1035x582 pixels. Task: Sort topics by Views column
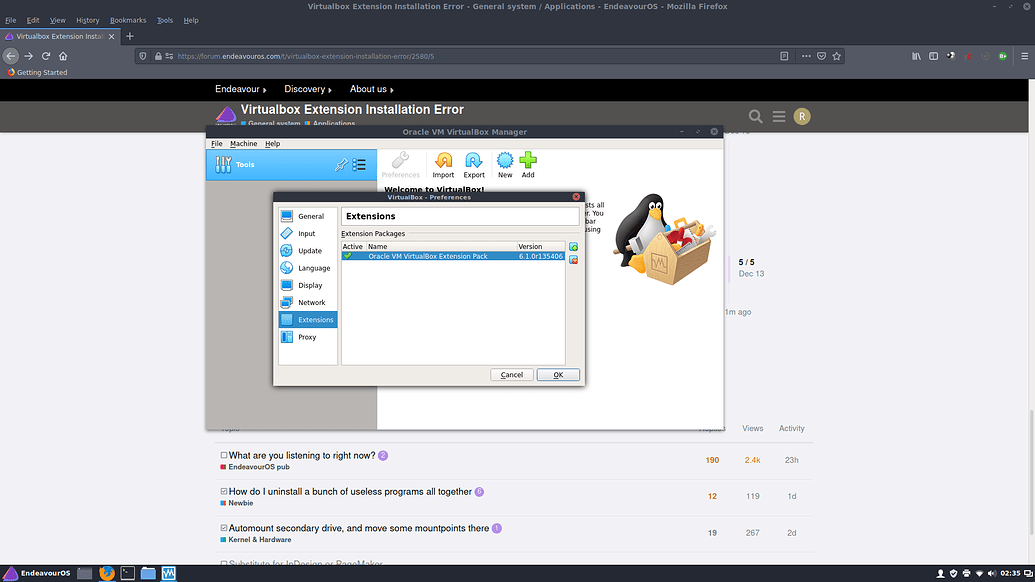point(752,428)
